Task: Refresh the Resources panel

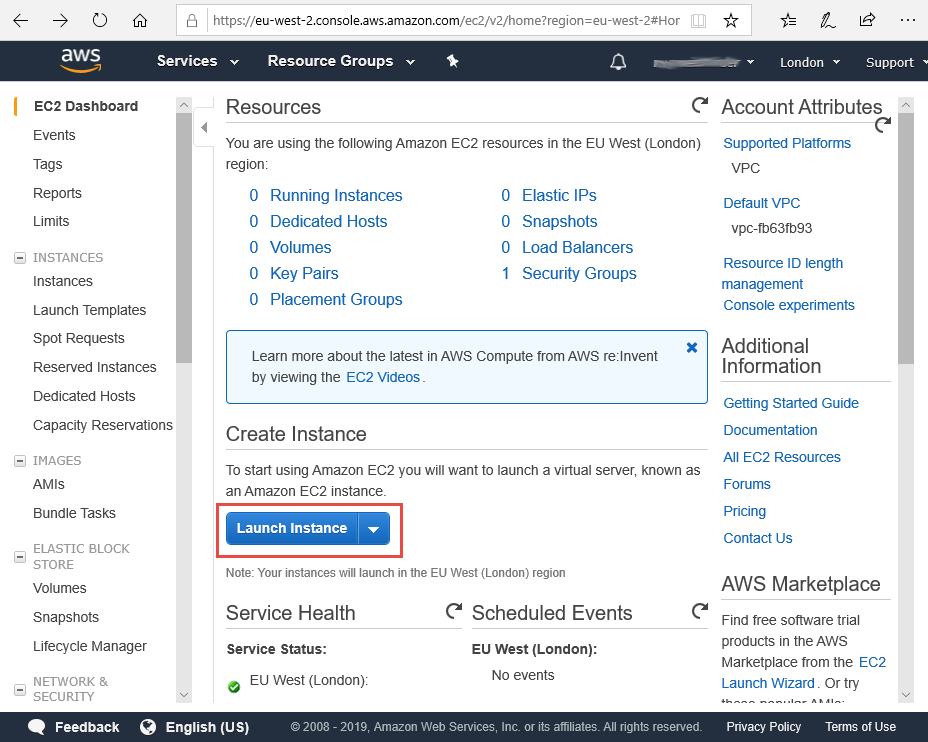Action: click(x=700, y=105)
